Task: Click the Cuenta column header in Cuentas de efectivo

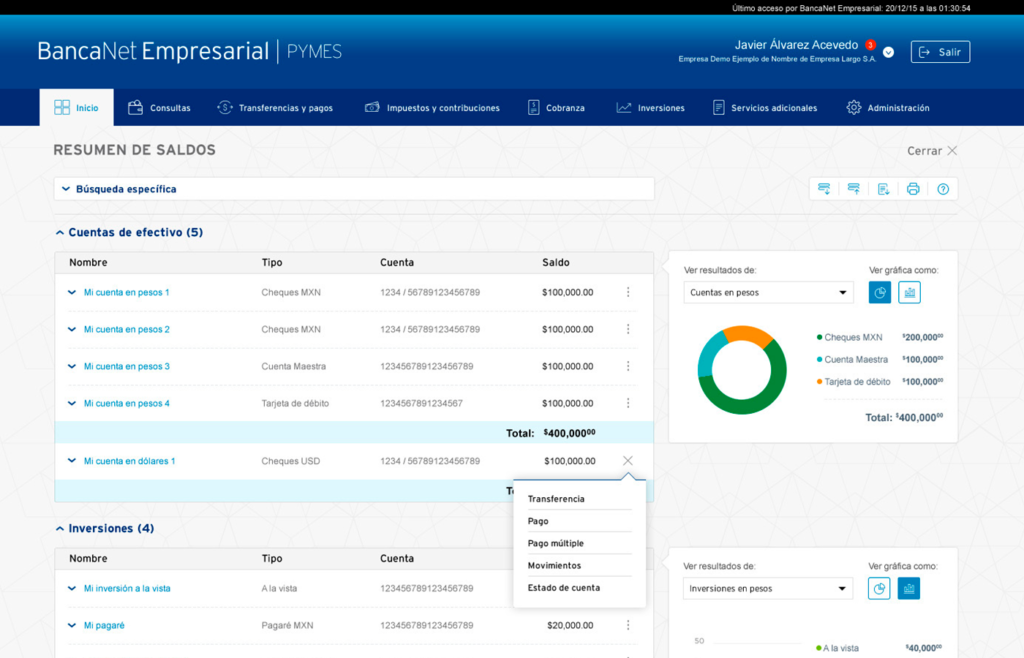Action: coord(397,262)
